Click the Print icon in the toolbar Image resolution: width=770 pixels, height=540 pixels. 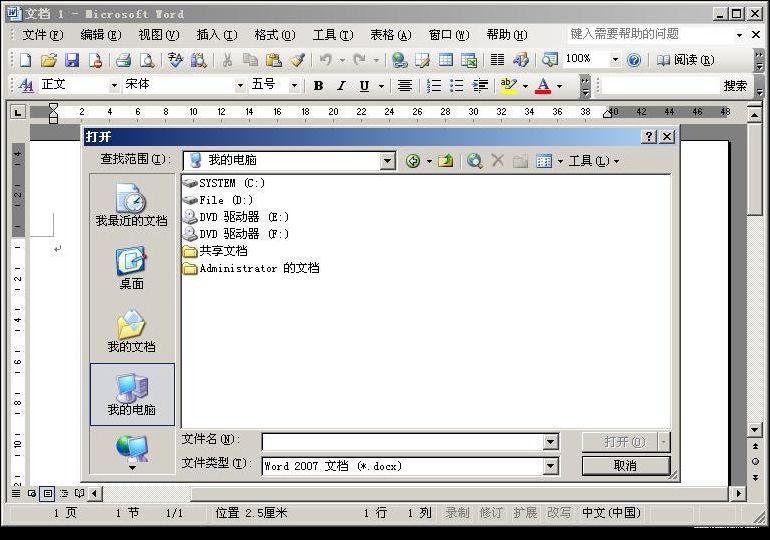coord(123,60)
